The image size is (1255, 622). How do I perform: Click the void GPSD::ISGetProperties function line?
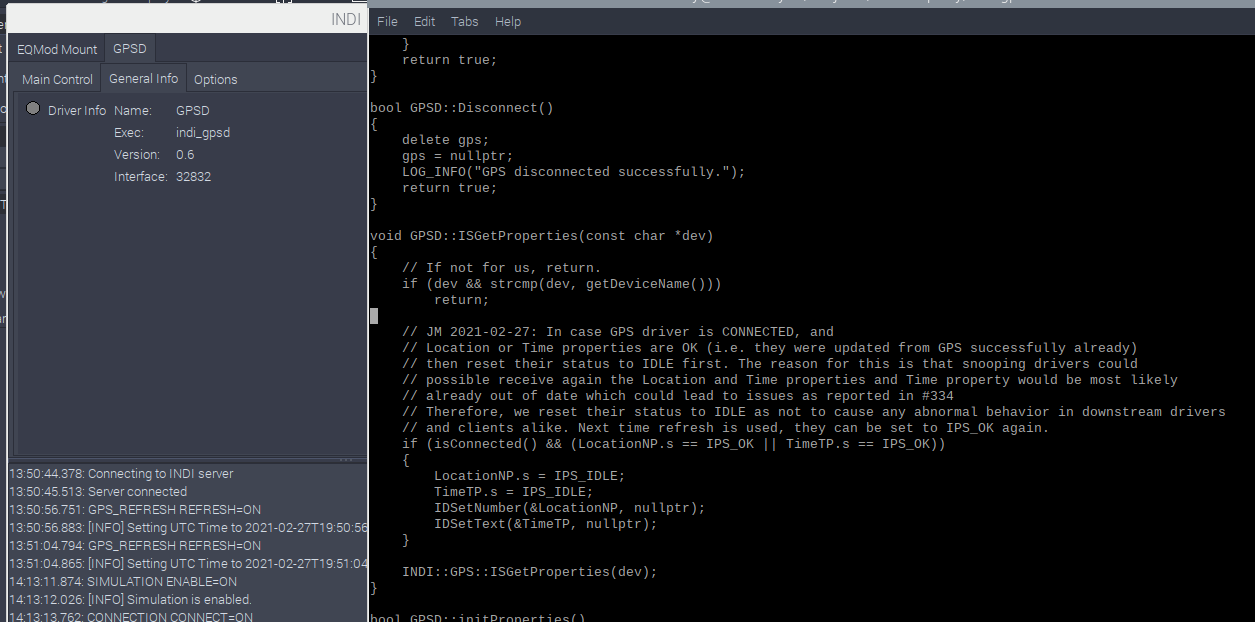coord(542,236)
